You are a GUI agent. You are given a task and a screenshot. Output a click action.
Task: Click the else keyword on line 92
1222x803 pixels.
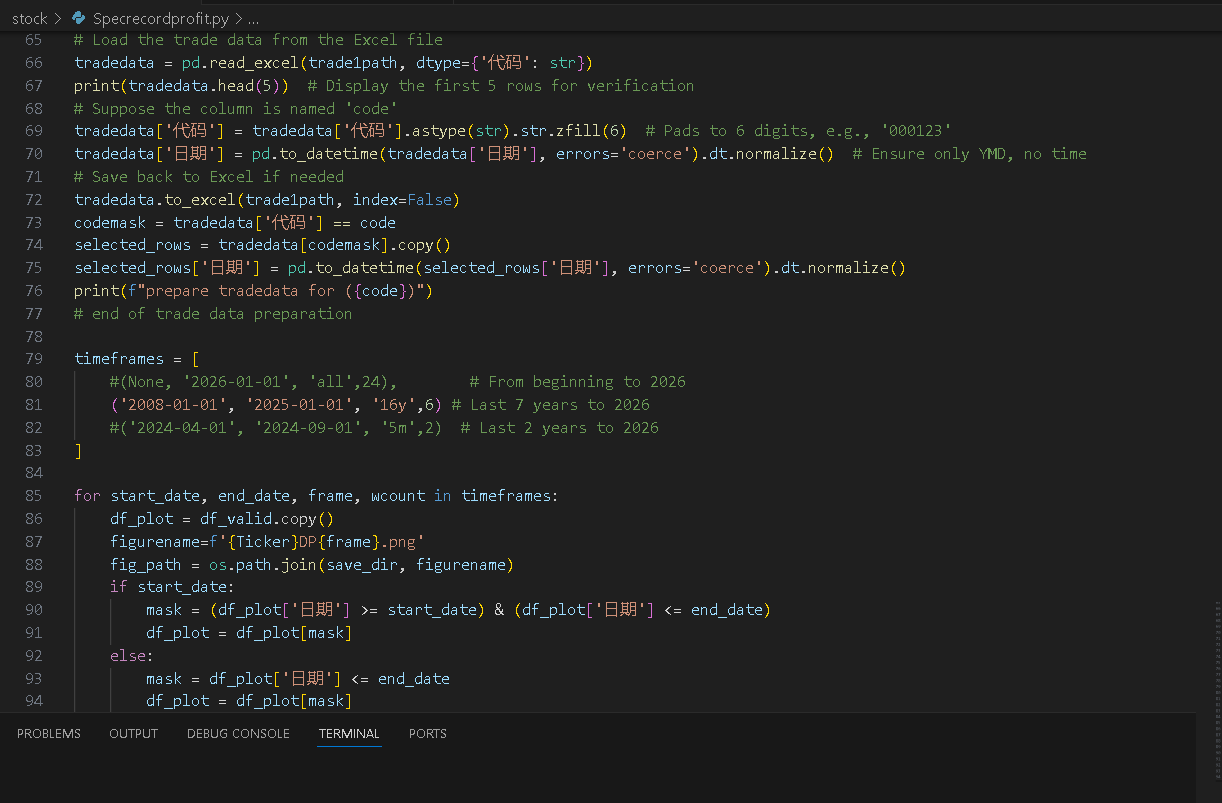(131, 656)
